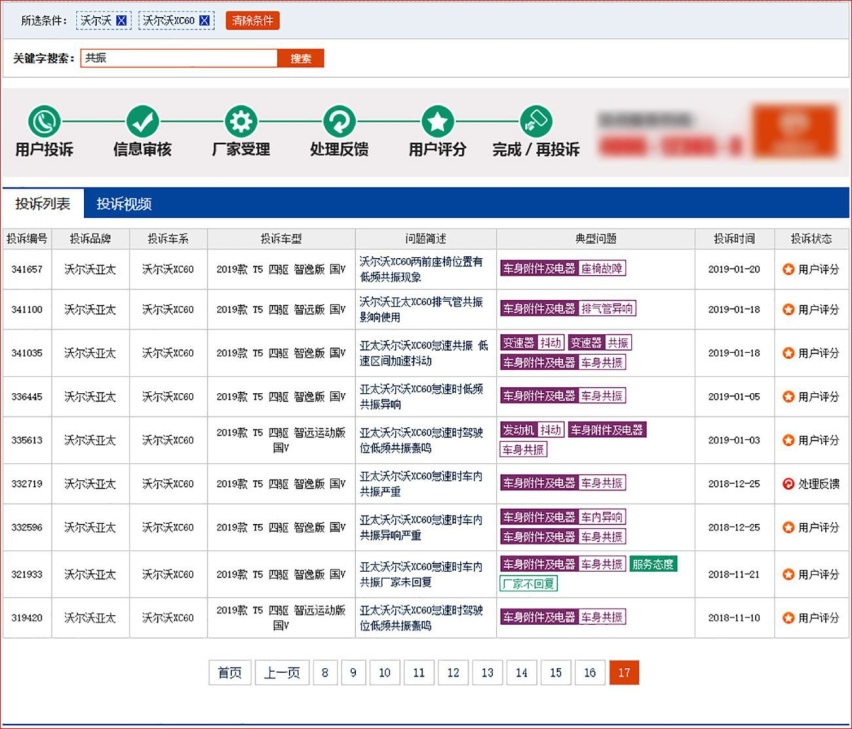Click the red 处理反馈 icon in row 332719
The width and height of the screenshot is (852, 729).
tap(788, 483)
